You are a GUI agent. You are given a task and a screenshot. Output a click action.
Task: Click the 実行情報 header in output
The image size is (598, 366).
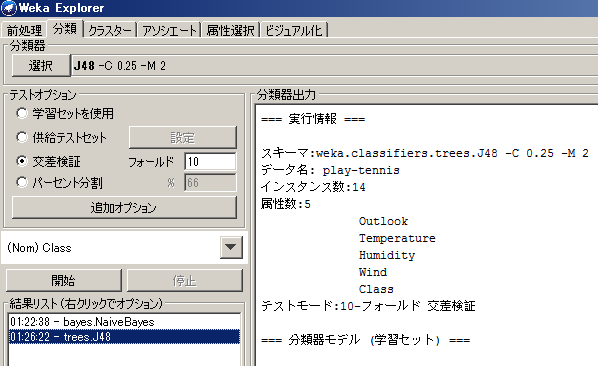(313, 119)
